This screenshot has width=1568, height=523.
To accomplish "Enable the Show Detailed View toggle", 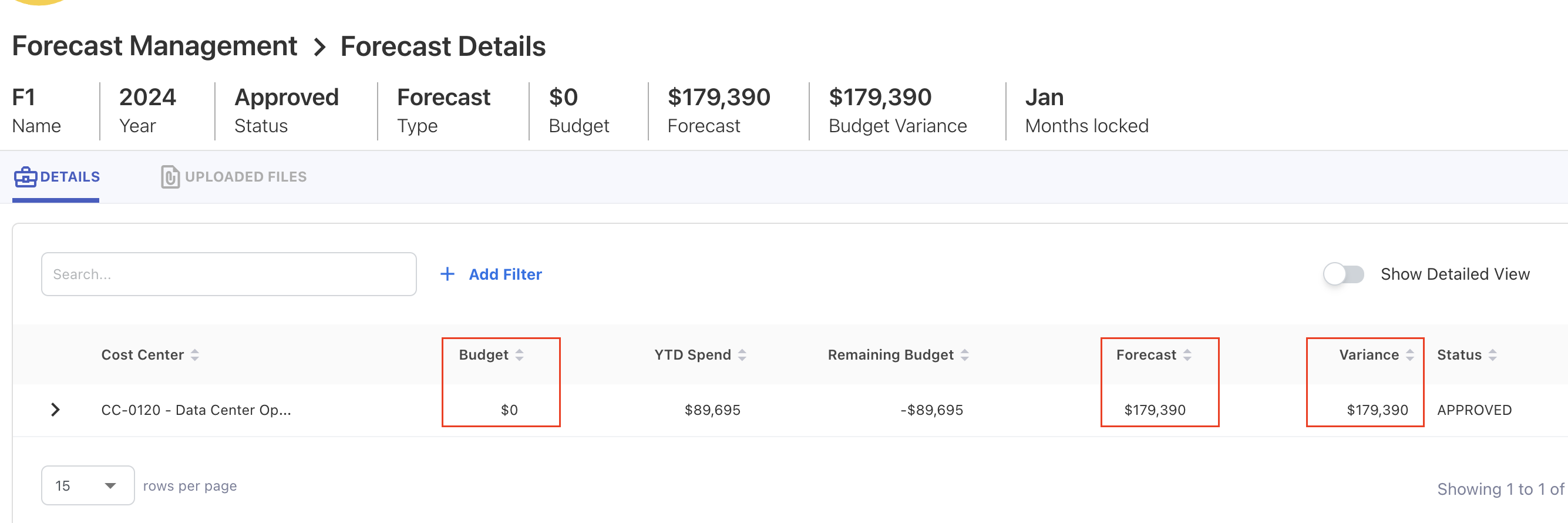I will coord(1344,274).
